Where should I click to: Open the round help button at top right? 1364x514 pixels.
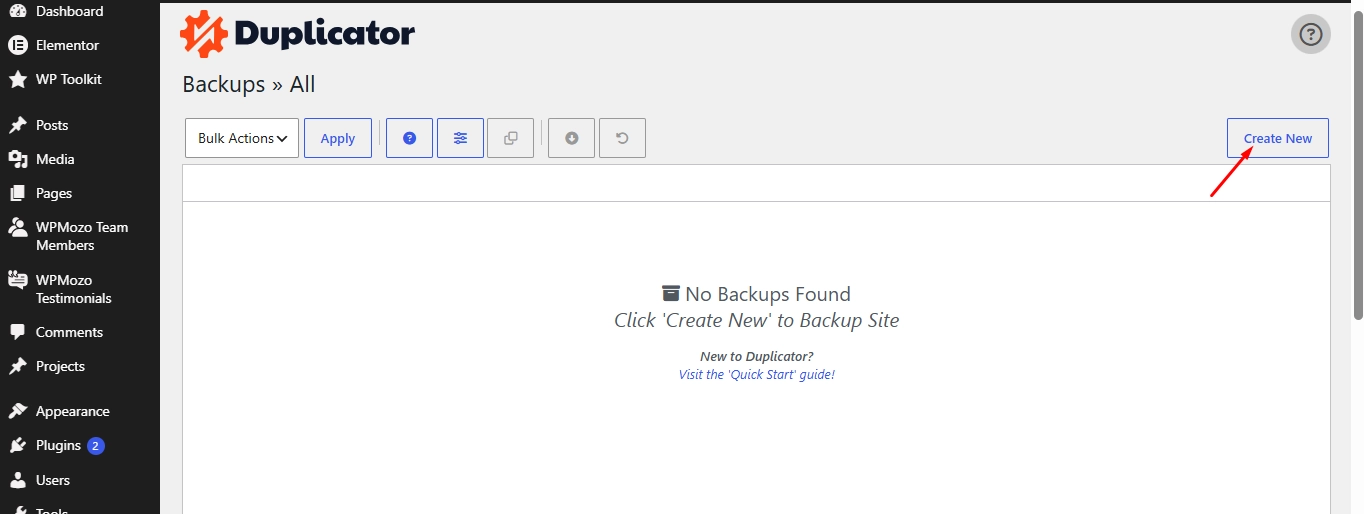pos(1311,35)
